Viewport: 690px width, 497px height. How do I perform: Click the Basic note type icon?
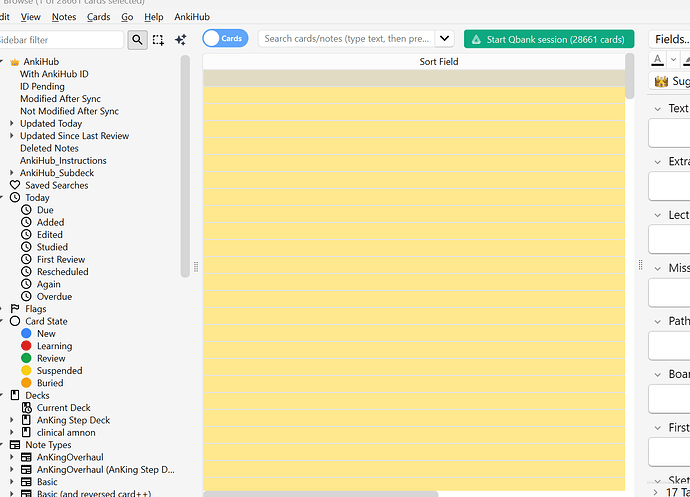coord(26,482)
